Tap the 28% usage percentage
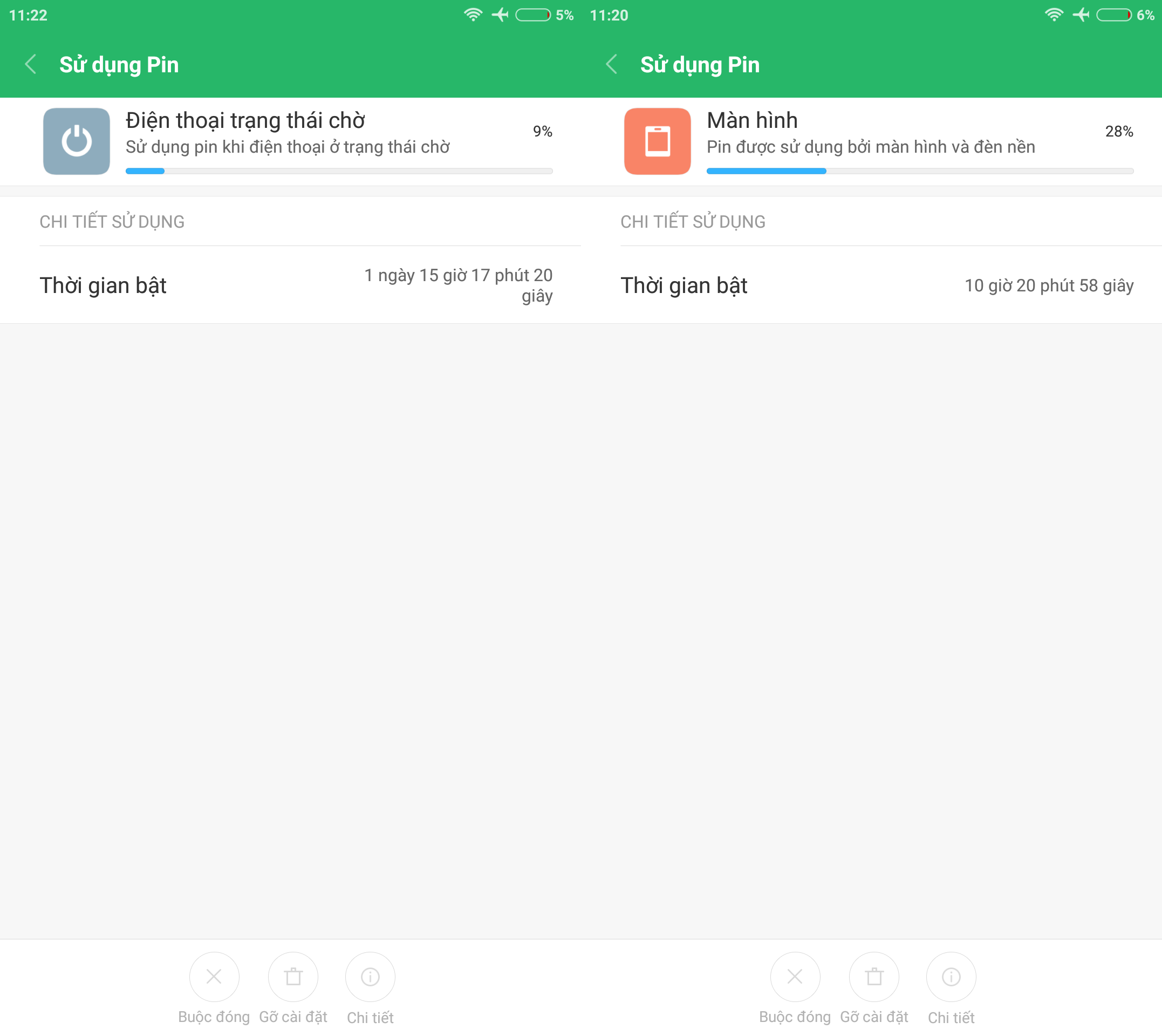1162x1036 pixels. tap(1119, 132)
